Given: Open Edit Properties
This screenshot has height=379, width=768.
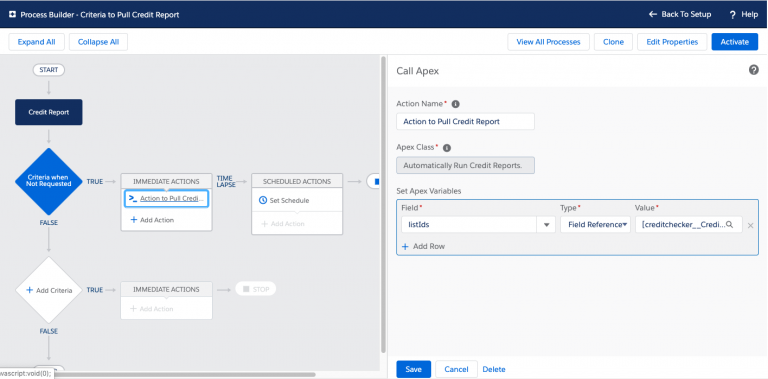Looking at the screenshot, I should tap(672, 42).
